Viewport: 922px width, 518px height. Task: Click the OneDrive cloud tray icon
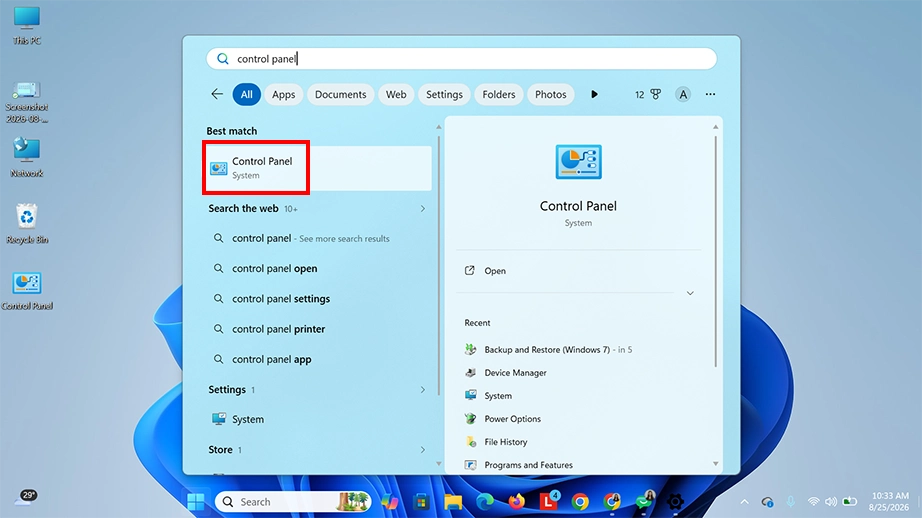click(x=767, y=502)
